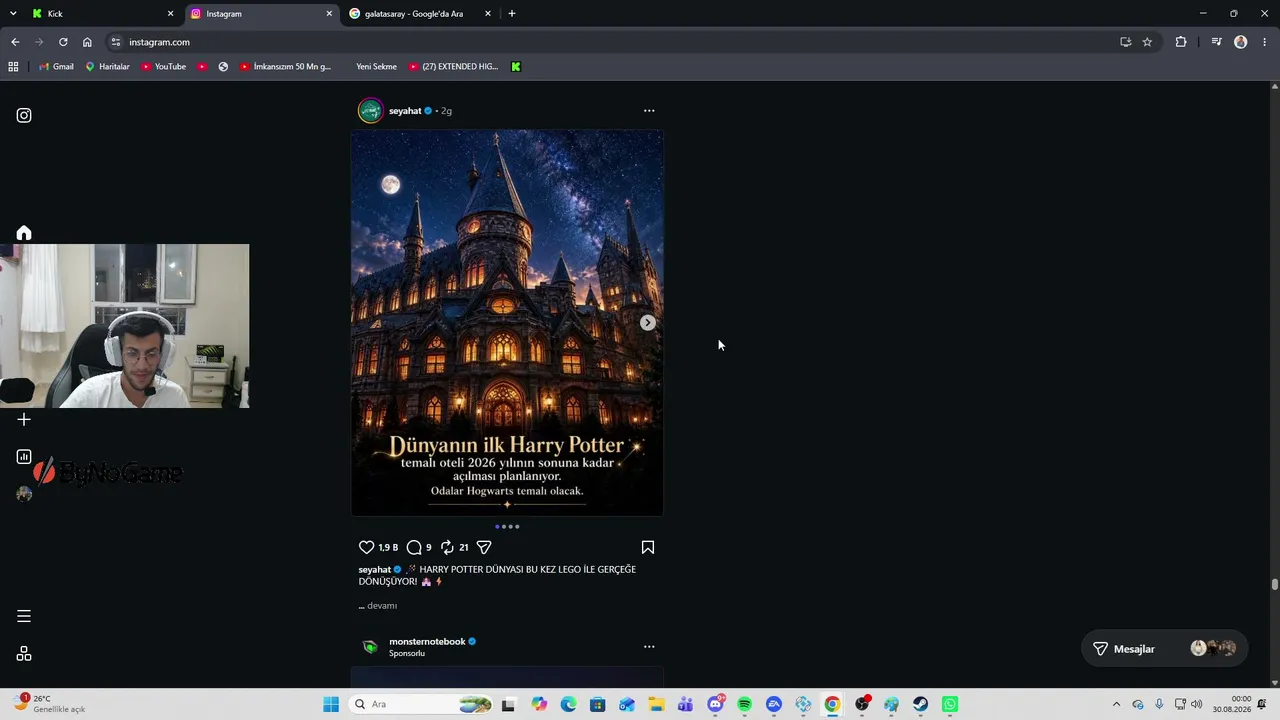The height and width of the screenshot is (720, 1280).
Task: Open comments on the seyahat post
Action: pos(414,547)
